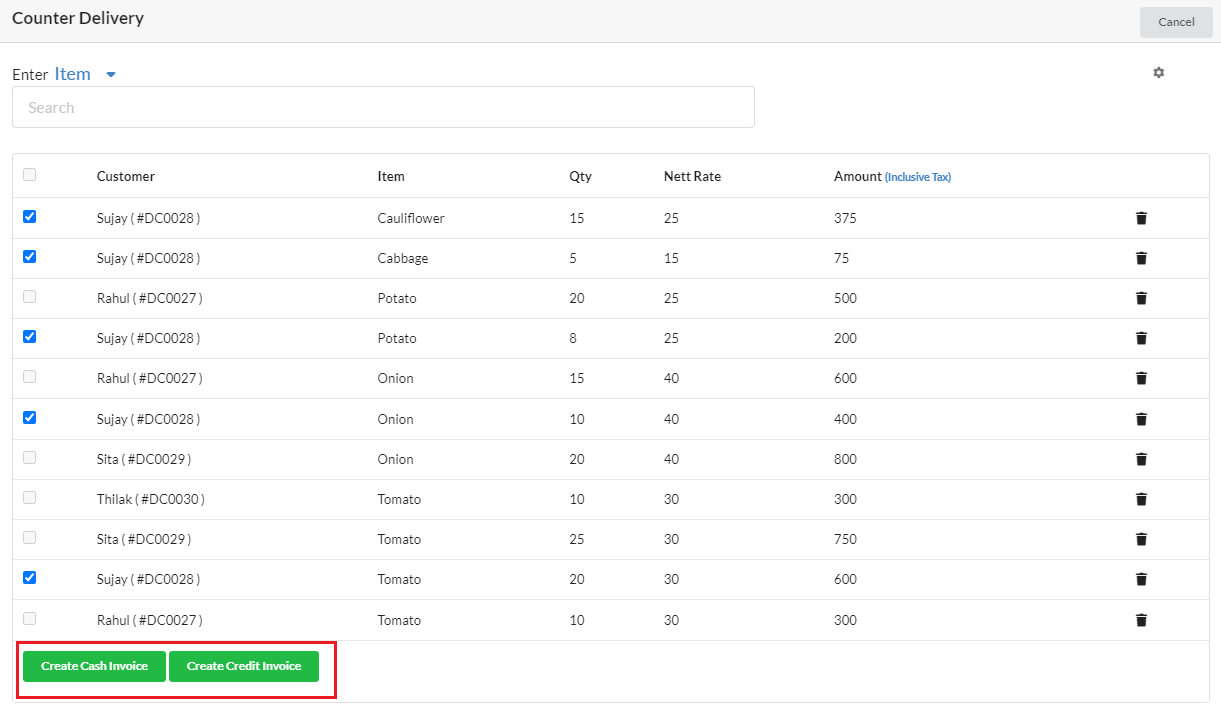This screenshot has height=724, width=1221.
Task: Uncheck the Sujay Potato checkbox
Action: pos(30,336)
